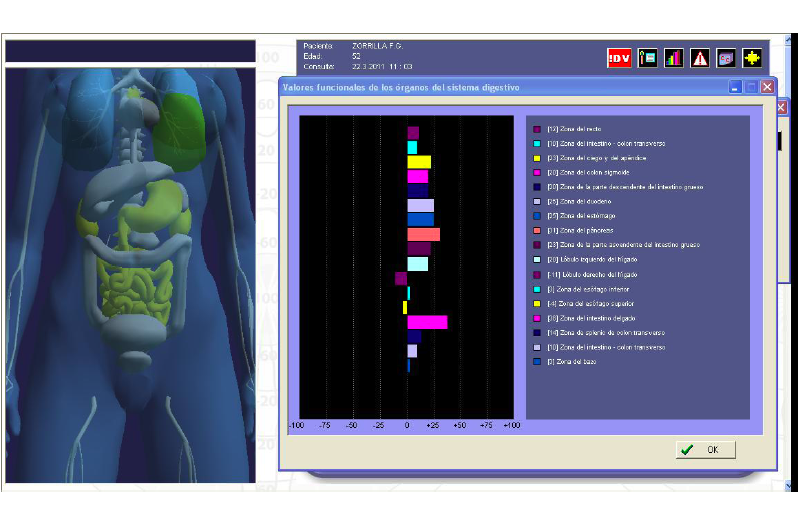803x510 pixels.
Task: Click the Zona del intestino delgado bar
Action: [x=426, y=322]
